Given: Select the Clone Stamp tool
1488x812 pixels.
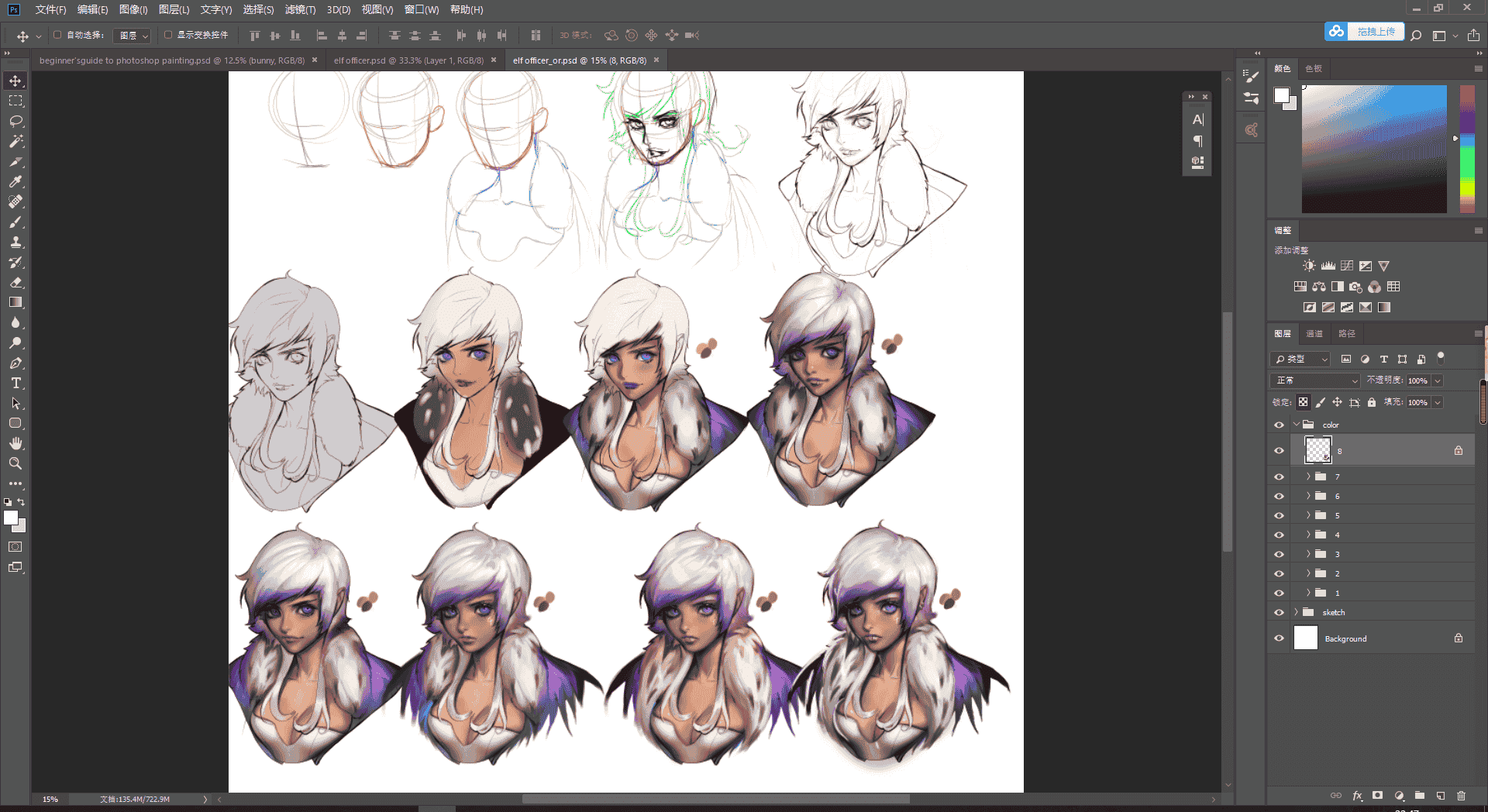Looking at the screenshot, I should [15, 242].
